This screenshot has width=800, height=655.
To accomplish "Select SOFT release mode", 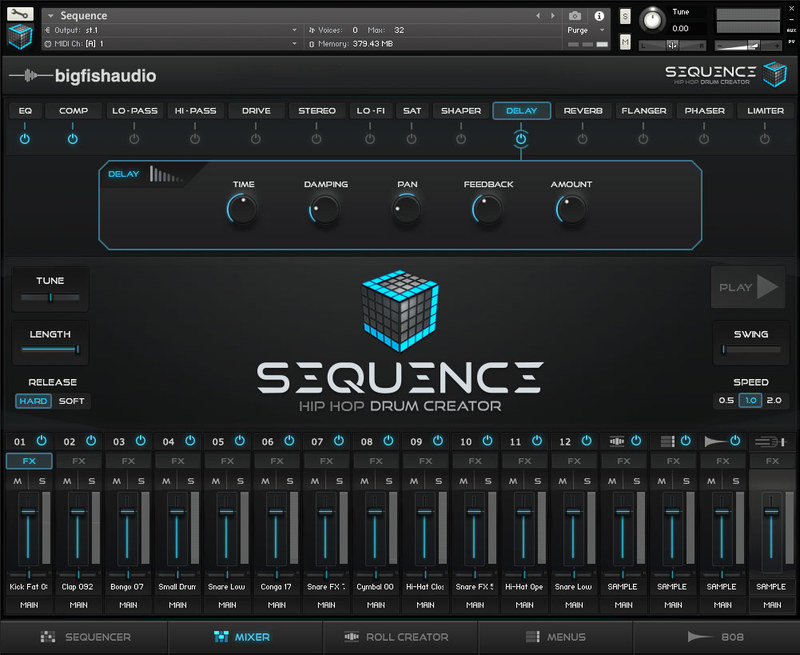I will click(72, 401).
